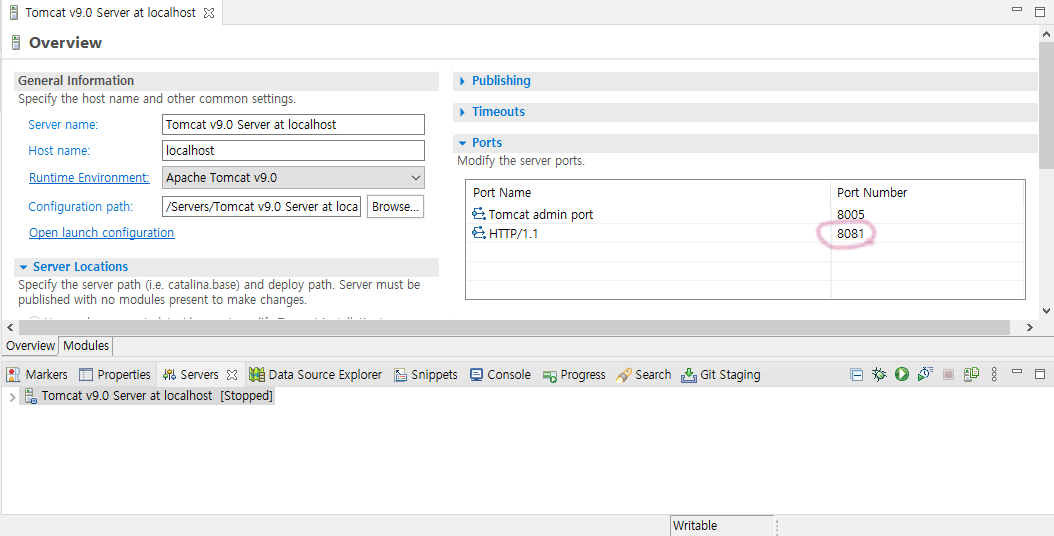The image size is (1054, 536).
Task: Collapse the Server Locations section
Action: [24, 267]
